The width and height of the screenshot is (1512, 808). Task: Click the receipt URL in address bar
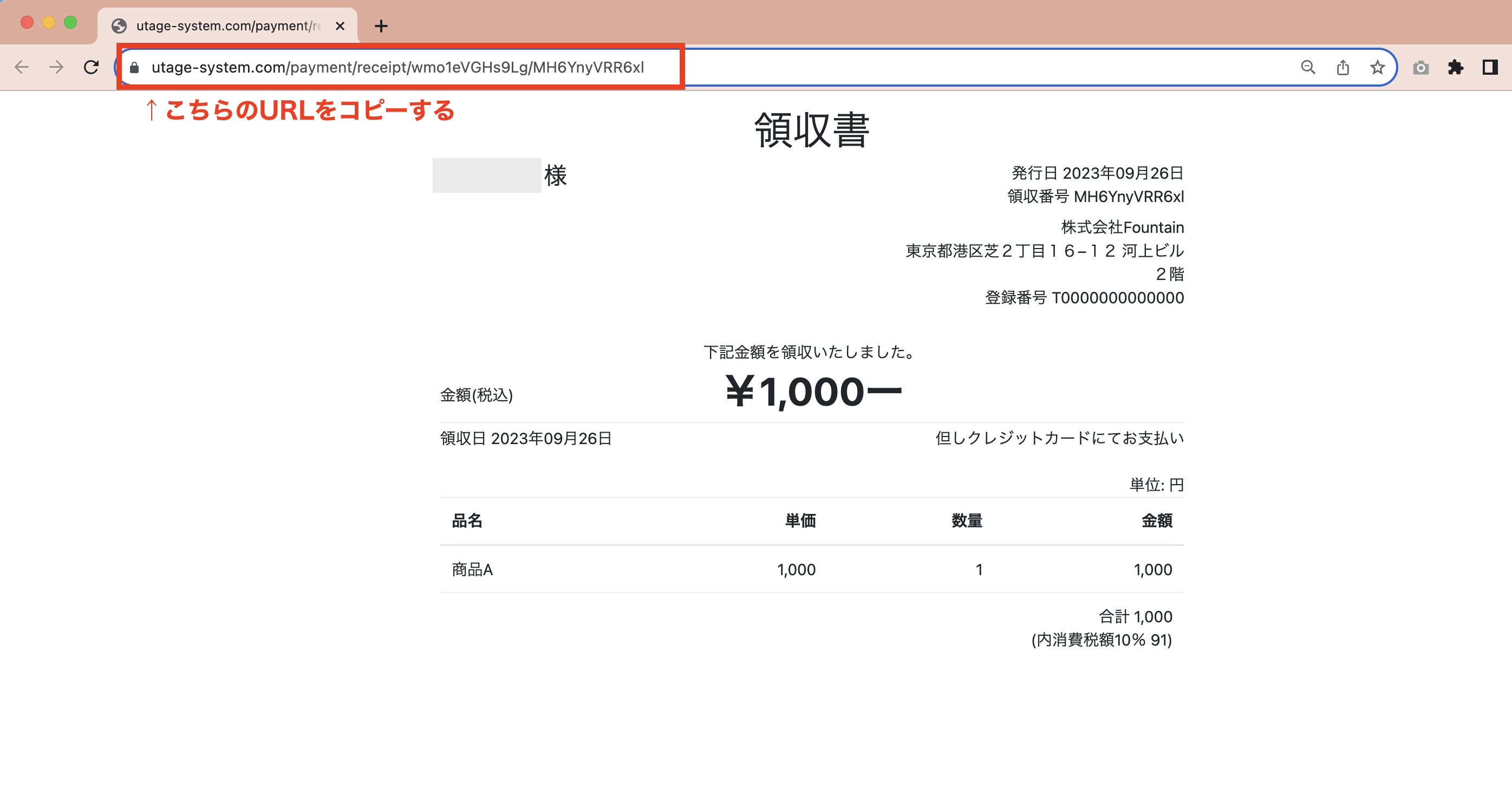(x=397, y=68)
